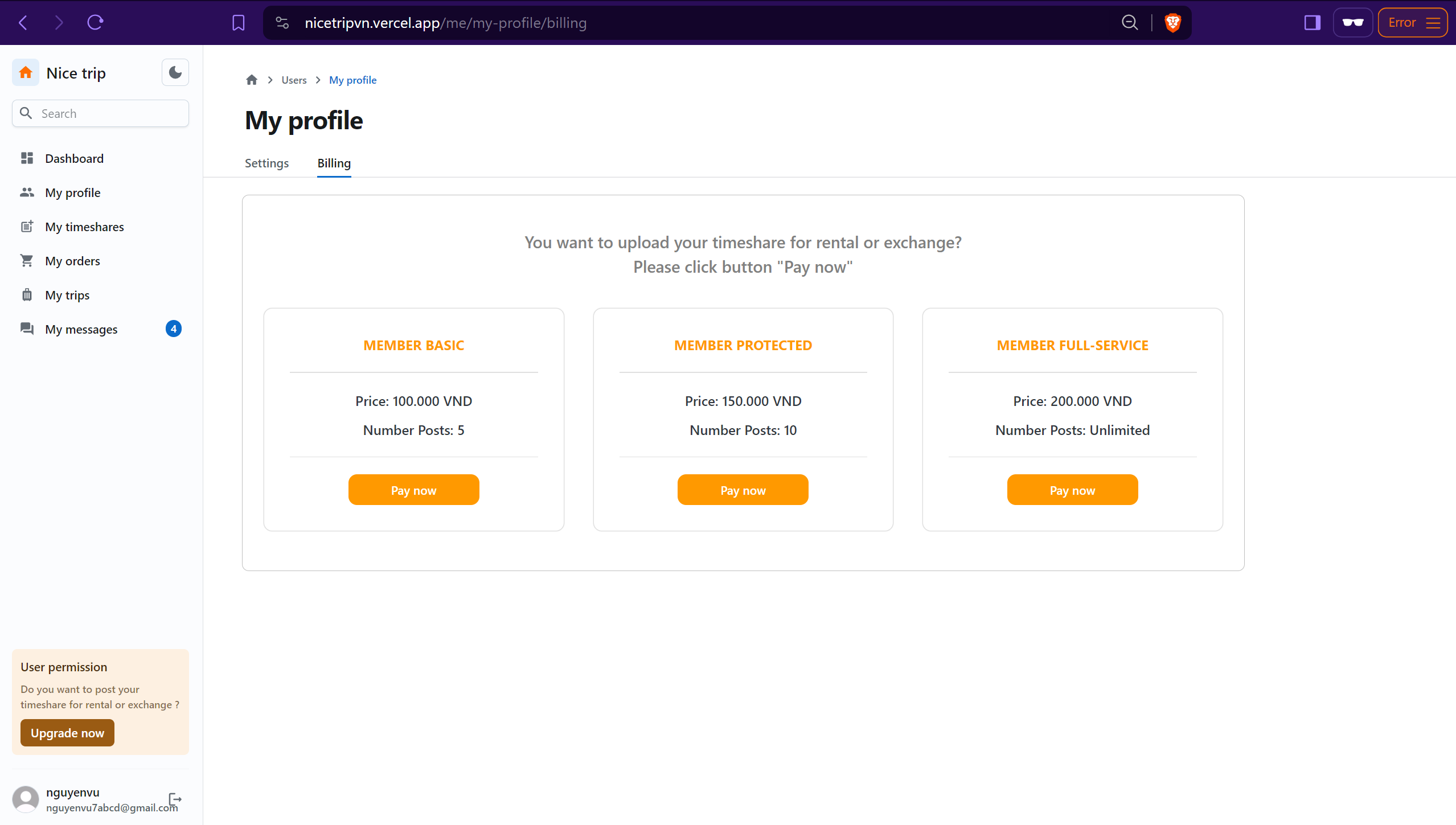Click the search input field
The height and width of the screenshot is (825, 1456).
tap(100, 113)
